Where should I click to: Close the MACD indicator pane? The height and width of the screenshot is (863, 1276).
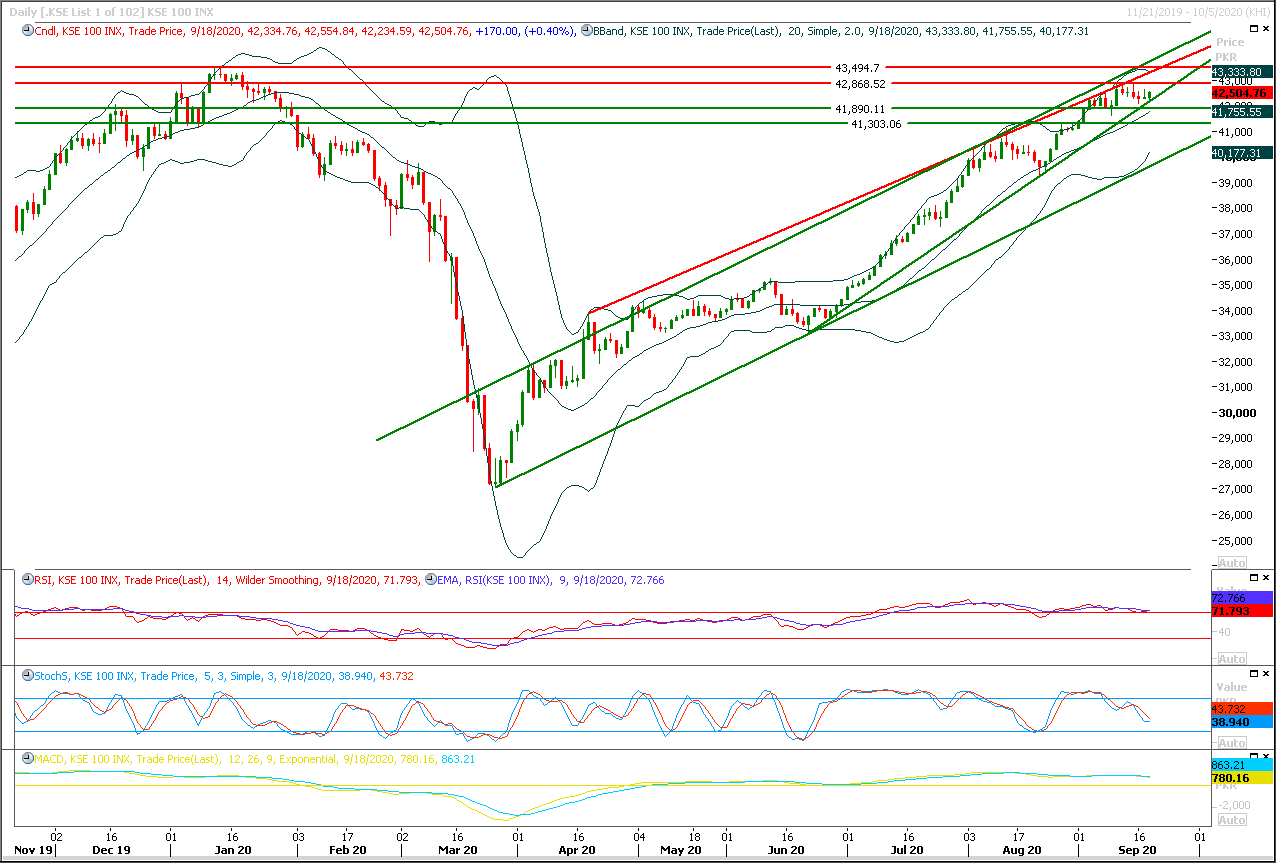pyautogui.click(x=1266, y=758)
